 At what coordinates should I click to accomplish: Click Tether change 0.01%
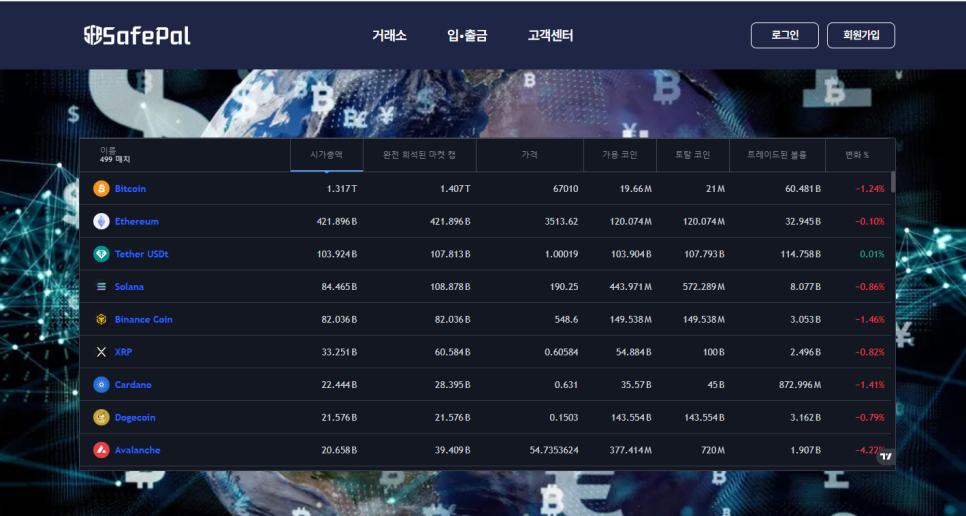[x=872, y=254]
